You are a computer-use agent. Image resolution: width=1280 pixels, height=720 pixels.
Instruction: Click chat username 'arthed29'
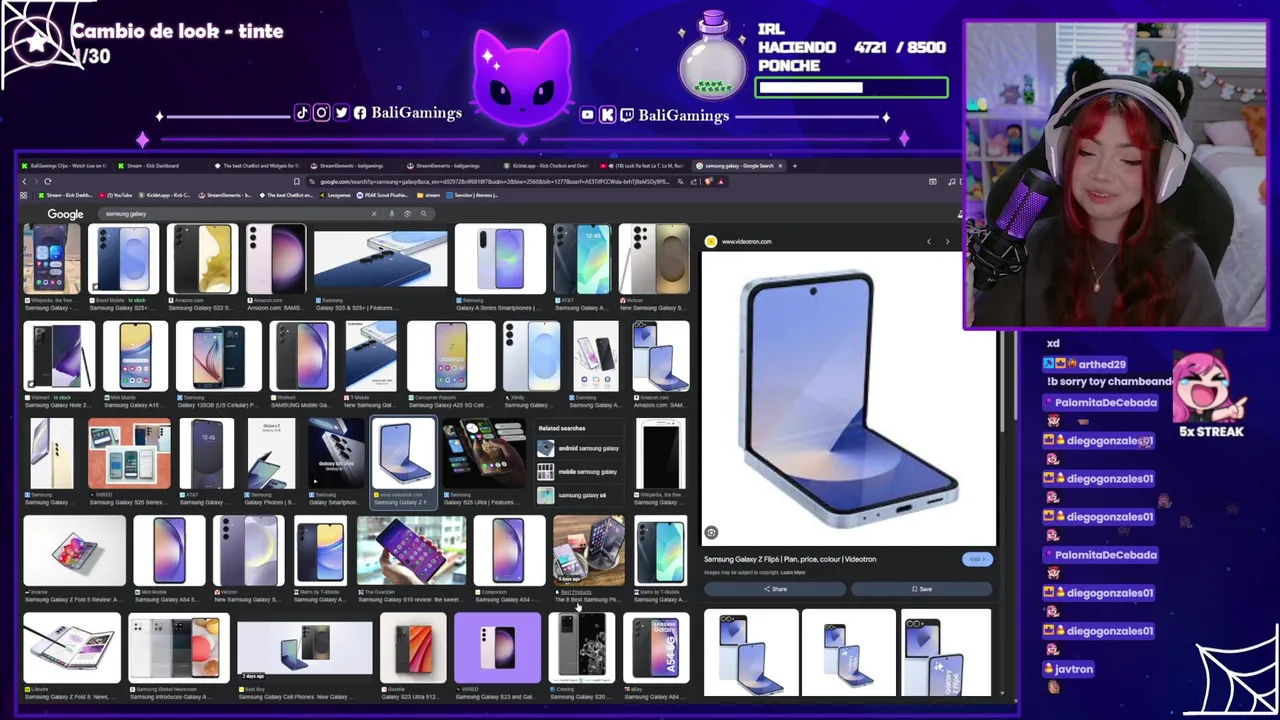(1101, 364)
